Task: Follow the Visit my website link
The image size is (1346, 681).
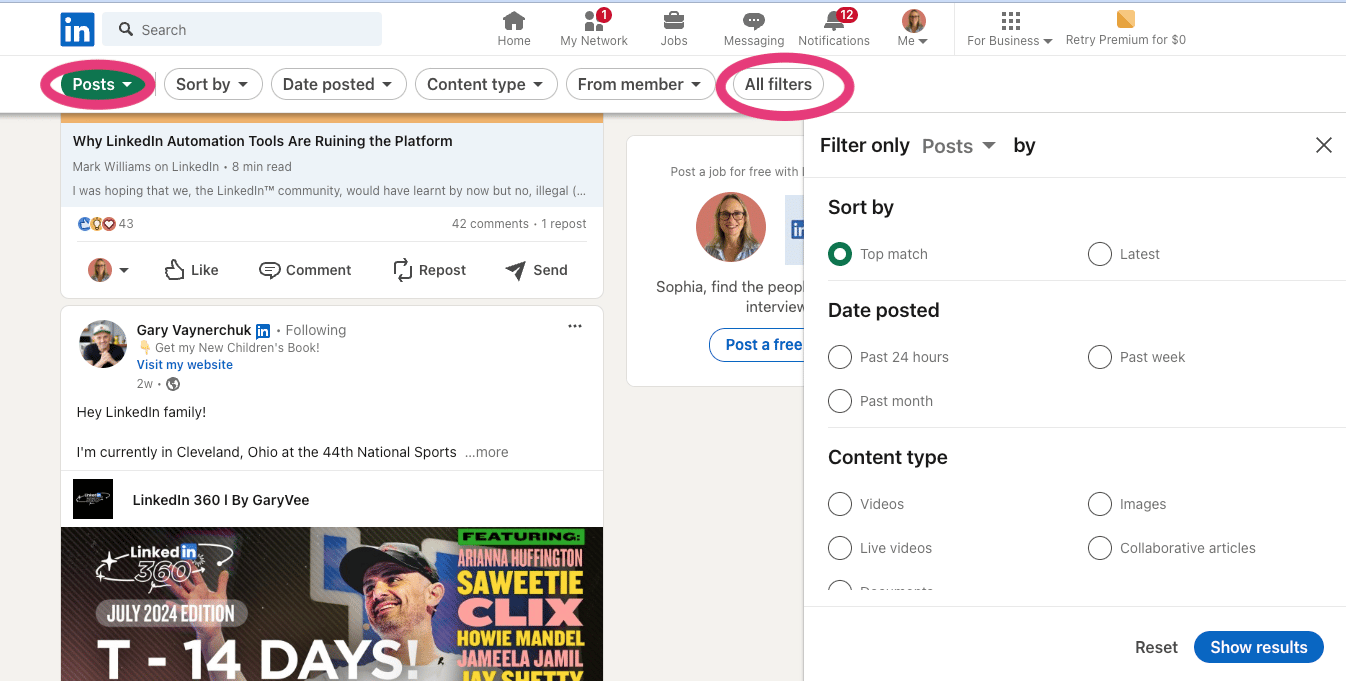Action: [185, 365]
